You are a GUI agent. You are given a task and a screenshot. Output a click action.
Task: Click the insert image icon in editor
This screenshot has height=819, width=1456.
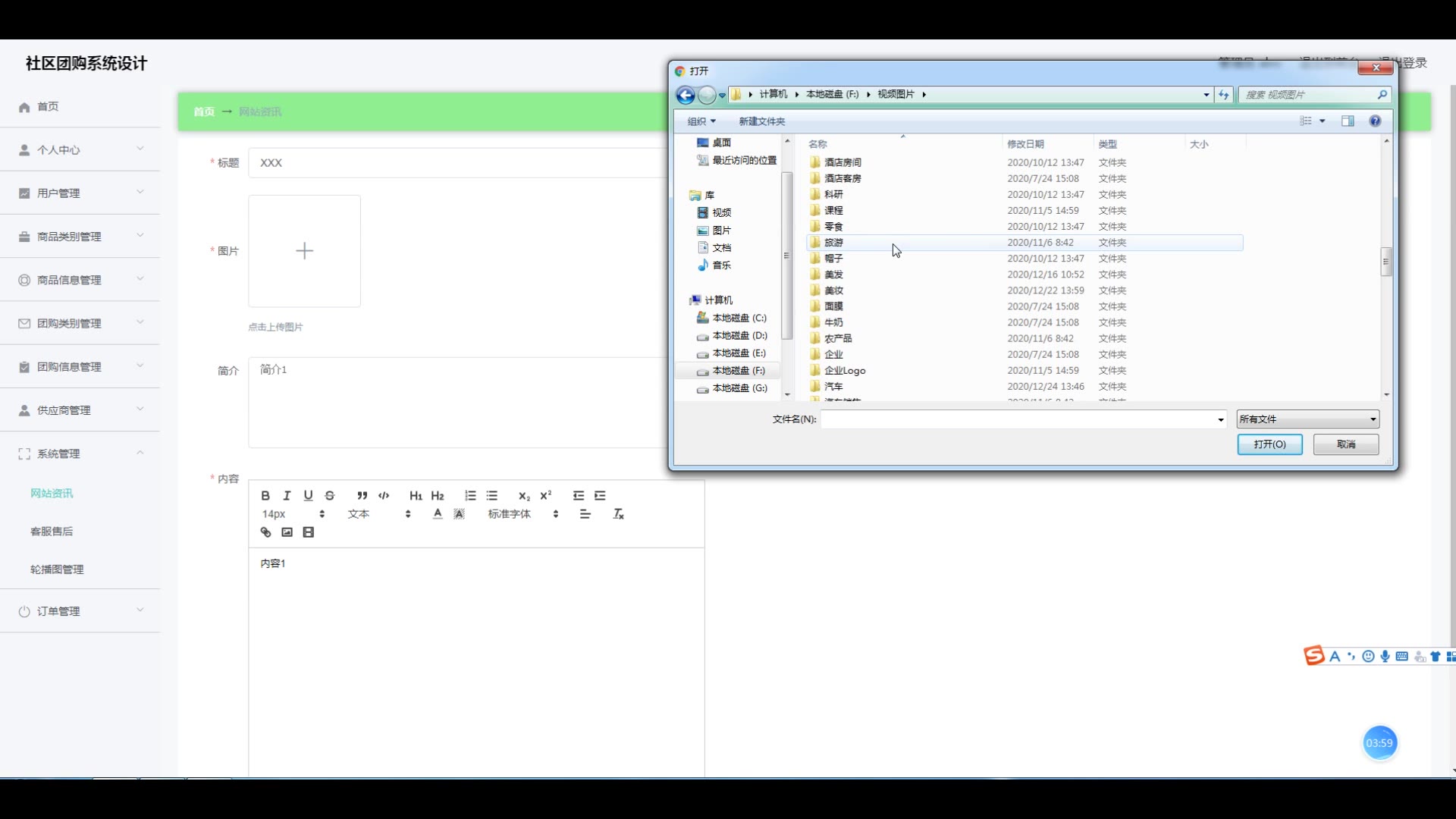pos(287,532)
